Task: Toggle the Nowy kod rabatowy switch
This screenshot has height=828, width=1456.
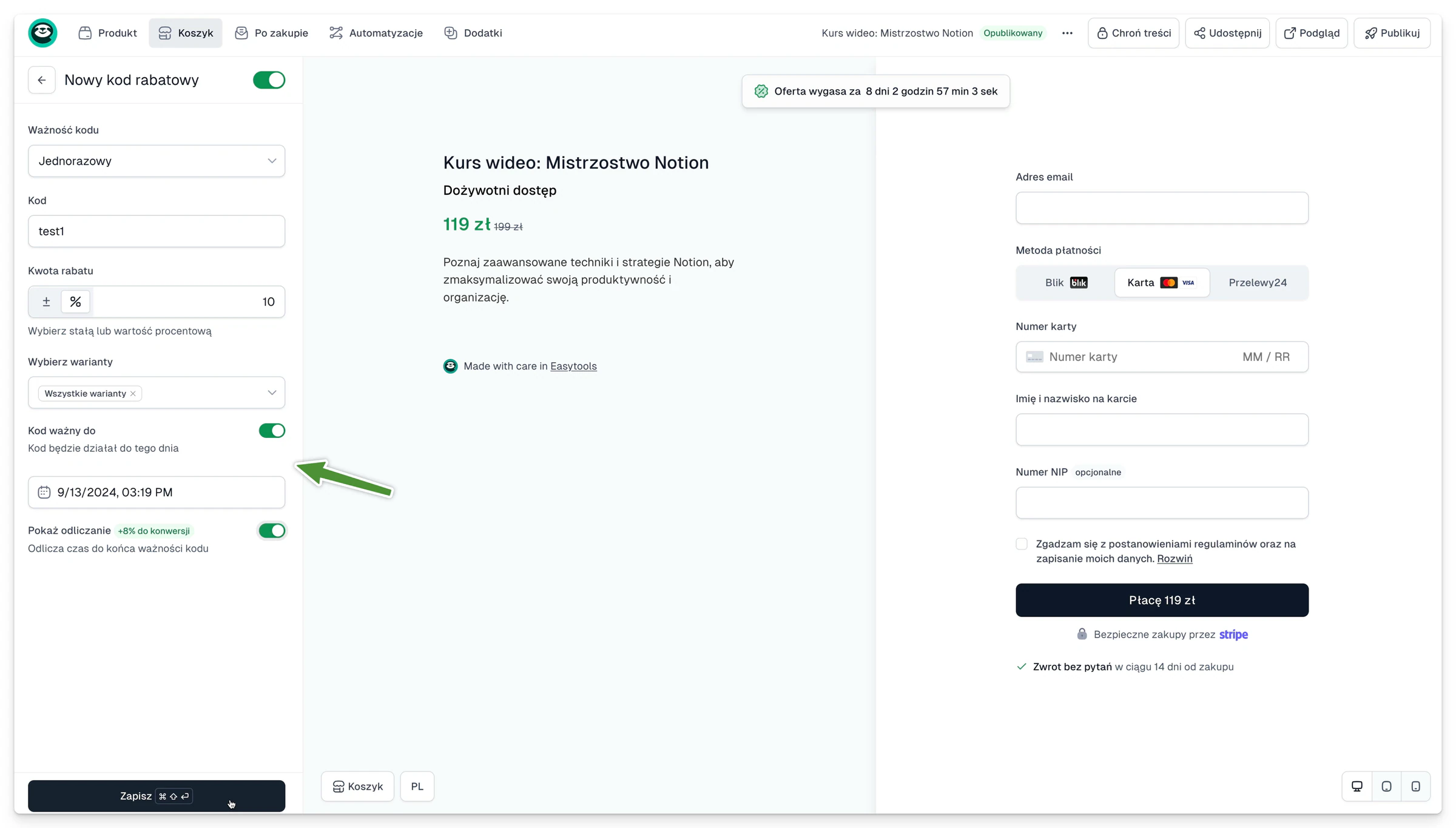Action: pos(269,80)
